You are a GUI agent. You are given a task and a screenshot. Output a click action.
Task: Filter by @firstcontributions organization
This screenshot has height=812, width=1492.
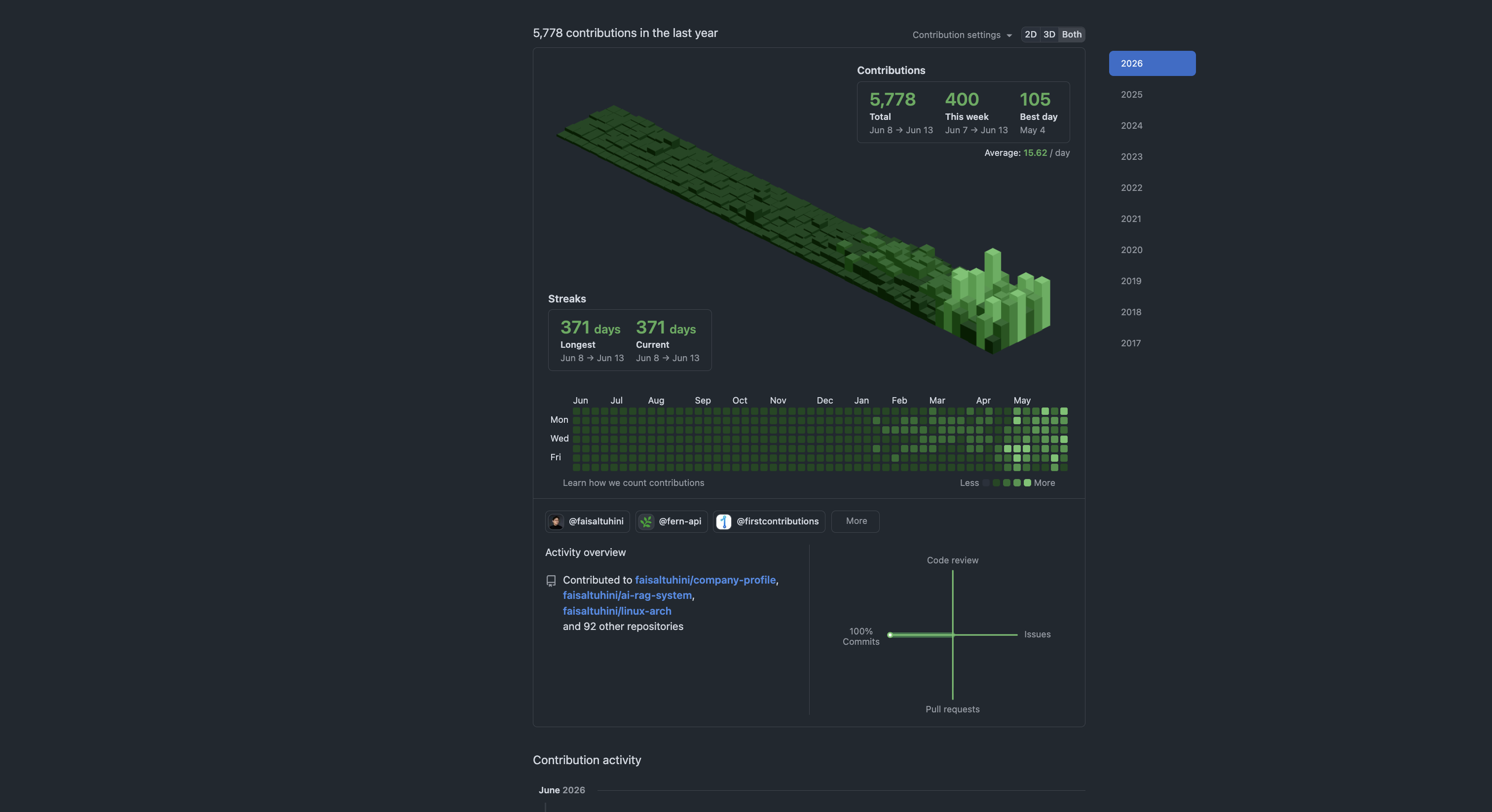coord(769,521)
